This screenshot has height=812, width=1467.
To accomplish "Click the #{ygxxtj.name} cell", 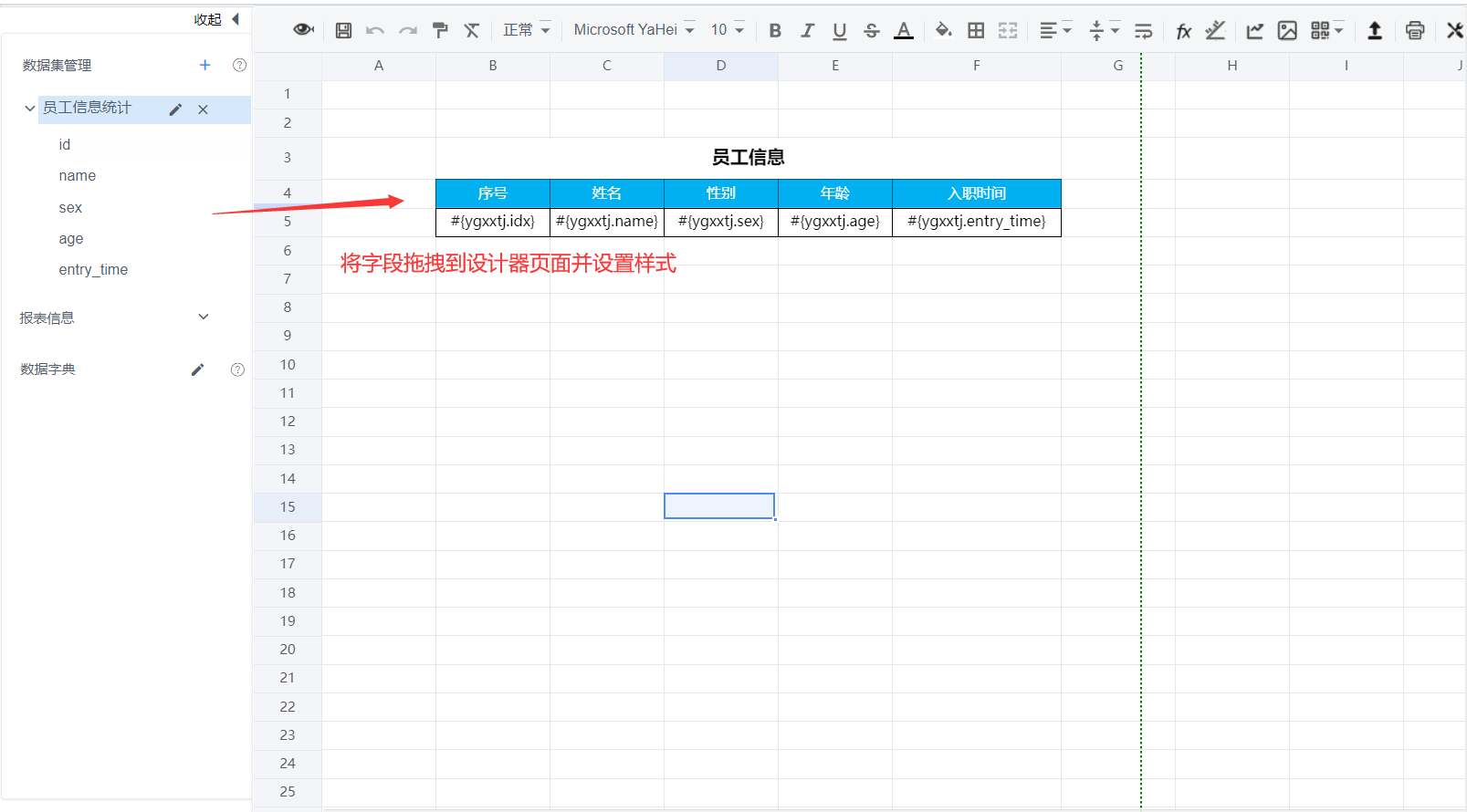I will [607, 222].
